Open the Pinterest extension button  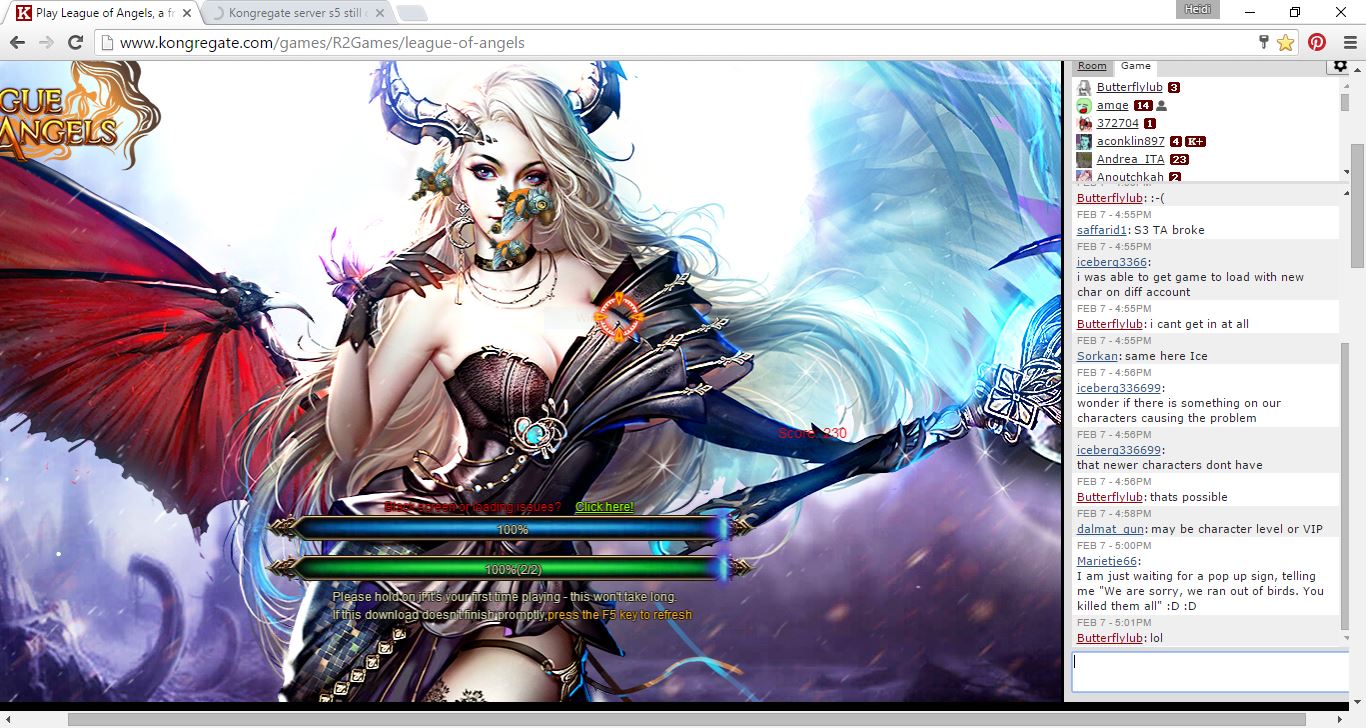click(1317, 43)
